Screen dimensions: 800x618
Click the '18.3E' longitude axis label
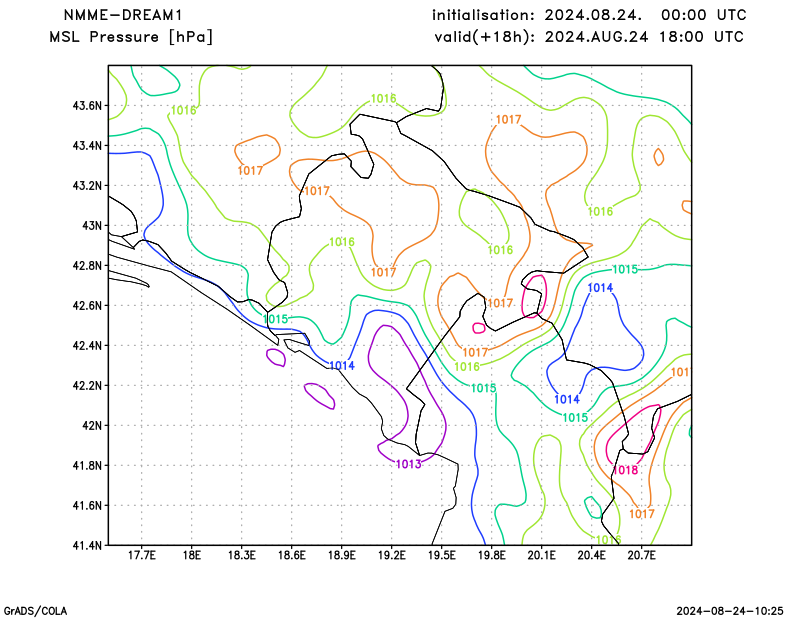(241, 555)
